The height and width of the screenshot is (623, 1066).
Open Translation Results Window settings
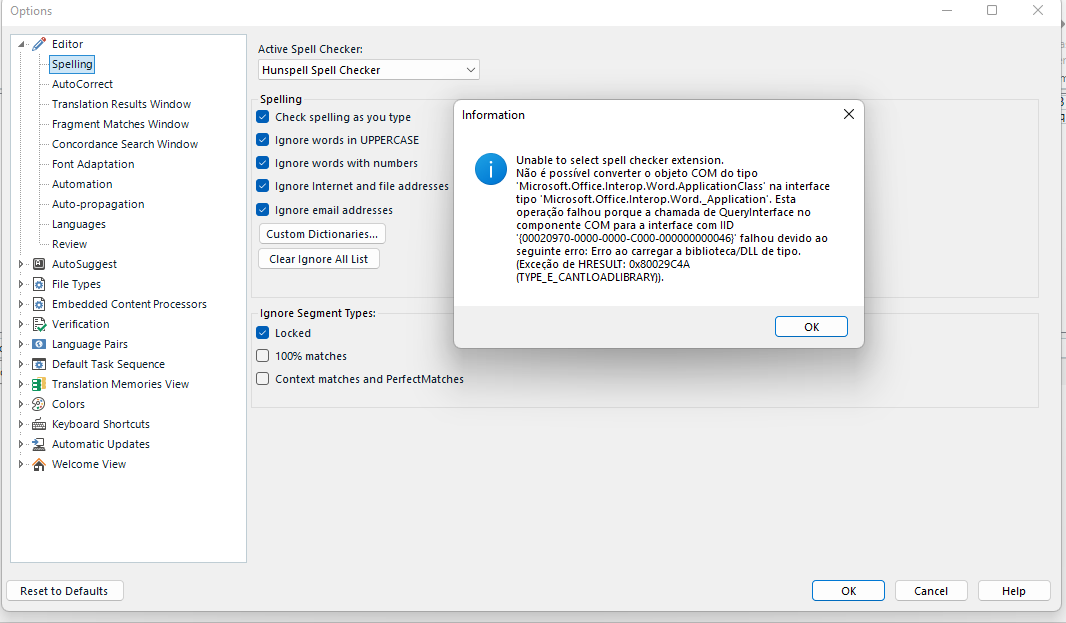click(122, 104)
